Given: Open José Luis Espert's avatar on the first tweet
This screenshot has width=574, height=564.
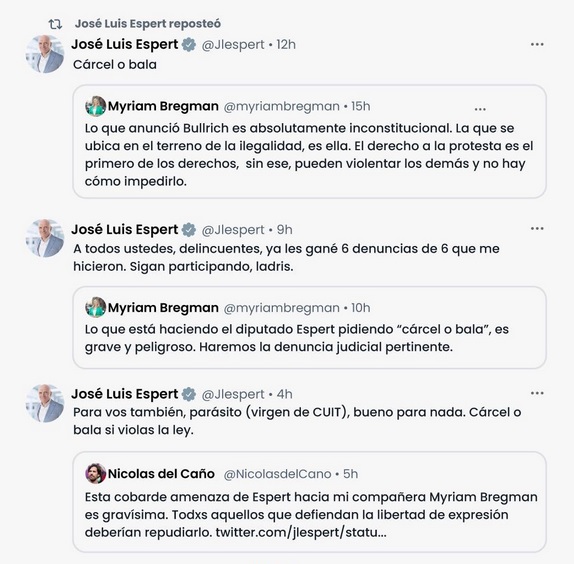Looking at the screenshot, I should point(45,54).
